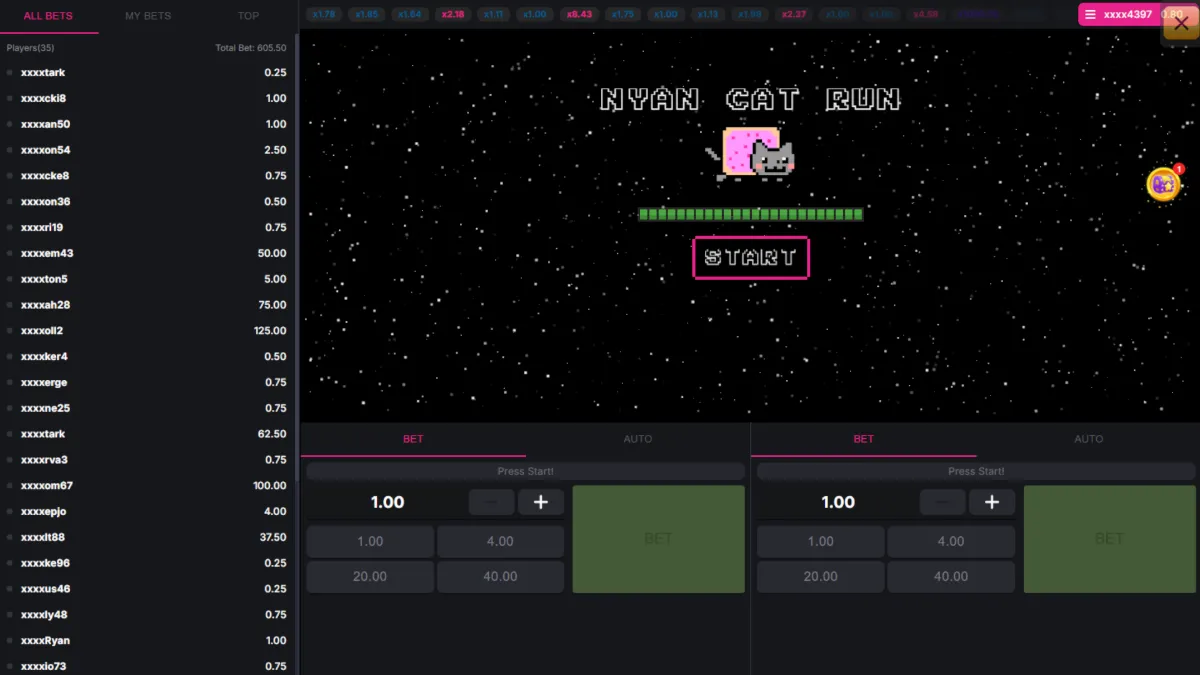Click the xxxx4397 account name

[1128, 15]
